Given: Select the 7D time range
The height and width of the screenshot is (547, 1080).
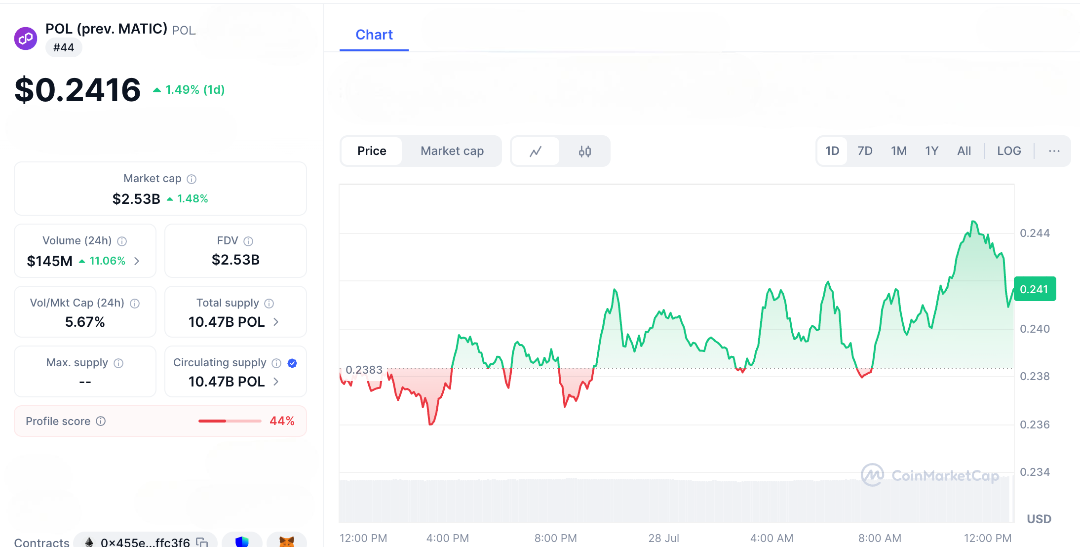Looking at the screenshot, I should 865,151.
